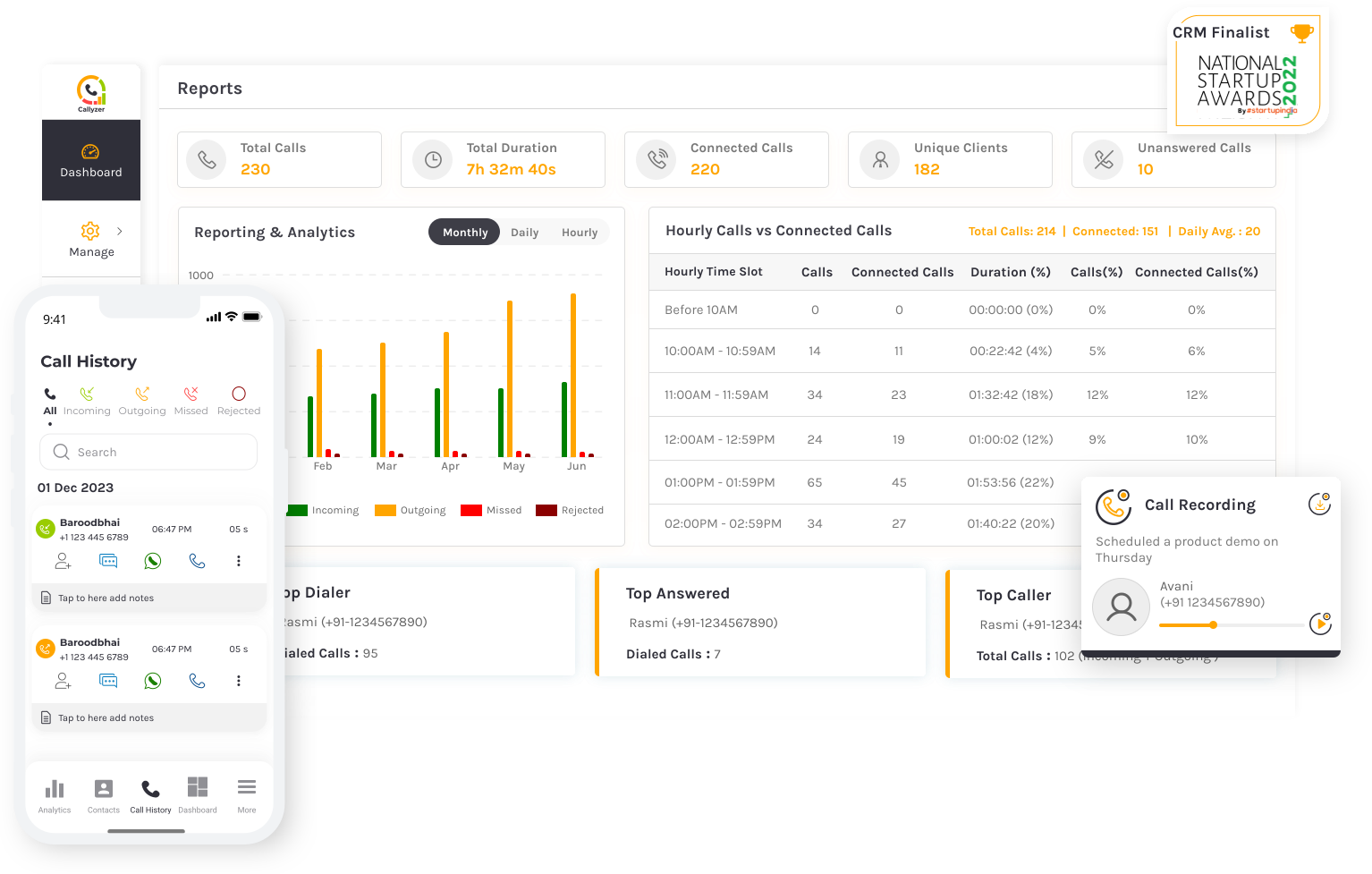Click the call history Search field
Screen dimensions: 1372x874
(x=148, y=452)
